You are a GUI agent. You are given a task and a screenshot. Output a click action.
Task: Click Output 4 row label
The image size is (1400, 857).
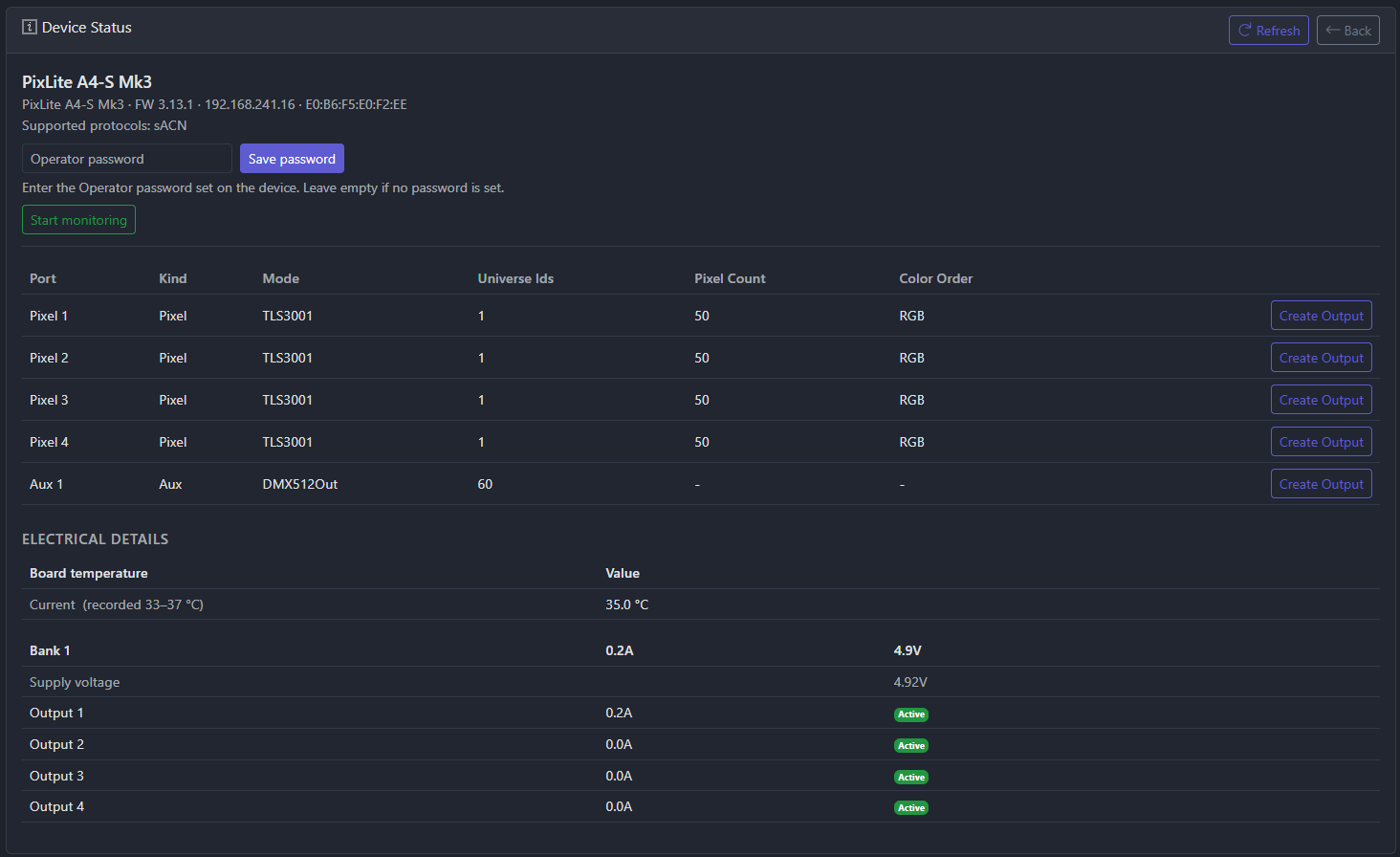coord(56,806)
